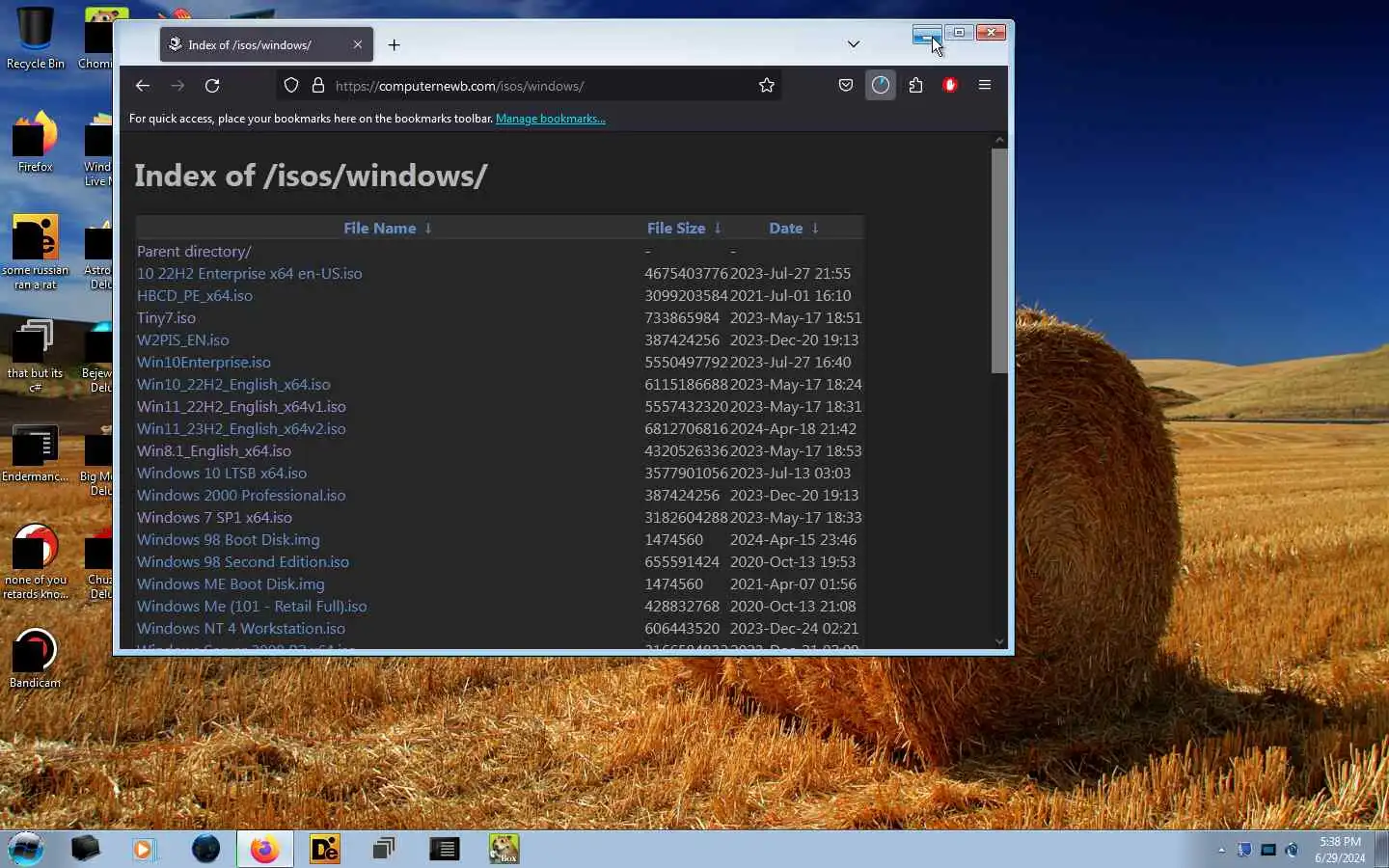The height and width of the screenshot is (868, 1389).
Task: Click the red hand toolbar extension icon
Action: (950, 85)
